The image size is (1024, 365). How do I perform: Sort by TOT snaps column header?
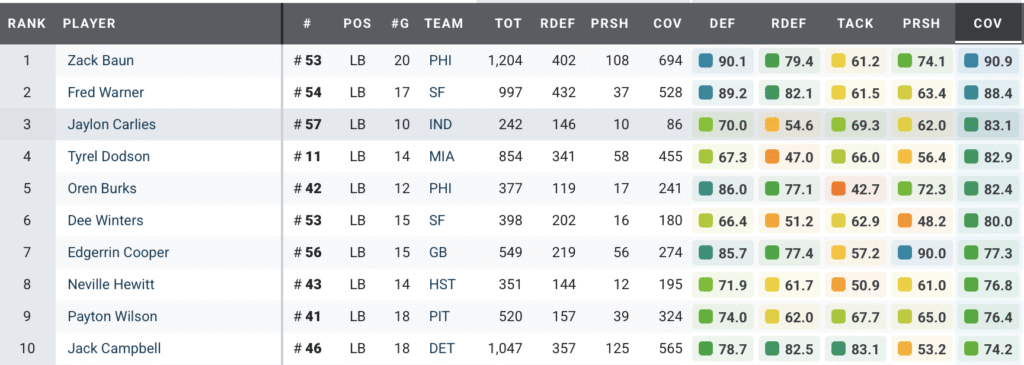coord(508,24)
